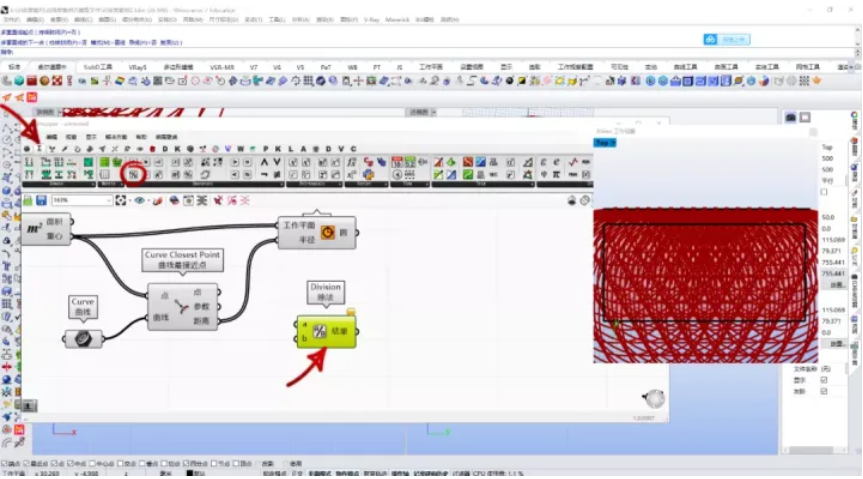Enable the 交点 osnap checkbox

[121, 464]
